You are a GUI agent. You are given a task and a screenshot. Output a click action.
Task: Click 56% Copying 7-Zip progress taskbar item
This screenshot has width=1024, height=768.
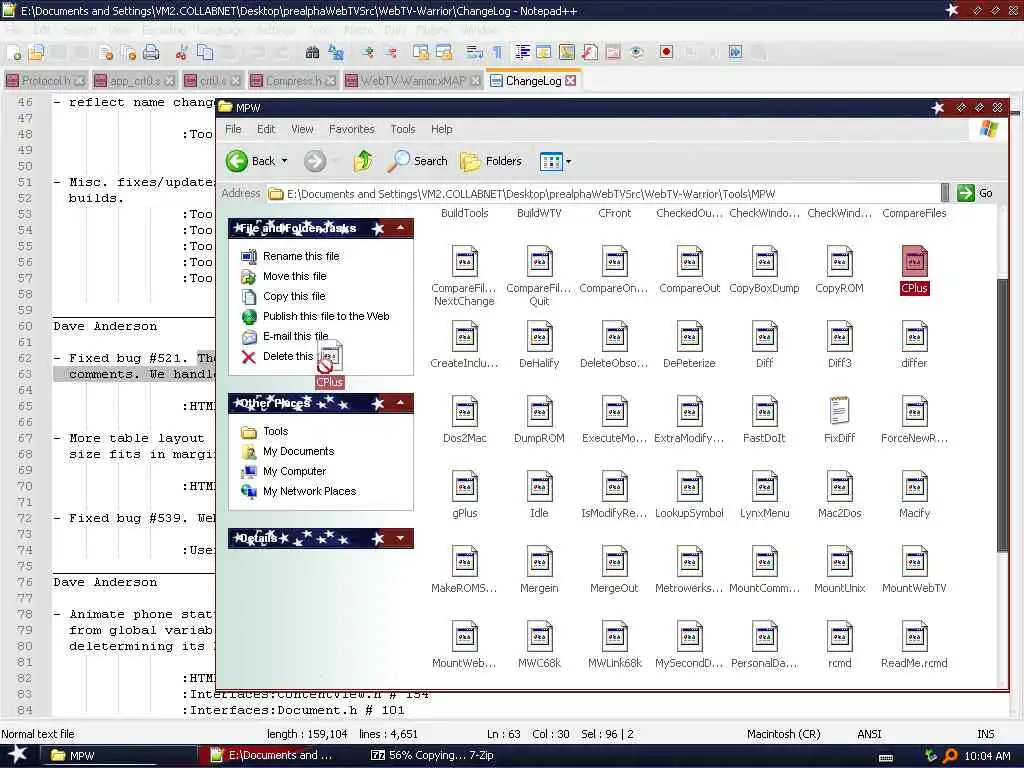click(x=432, y=756)
